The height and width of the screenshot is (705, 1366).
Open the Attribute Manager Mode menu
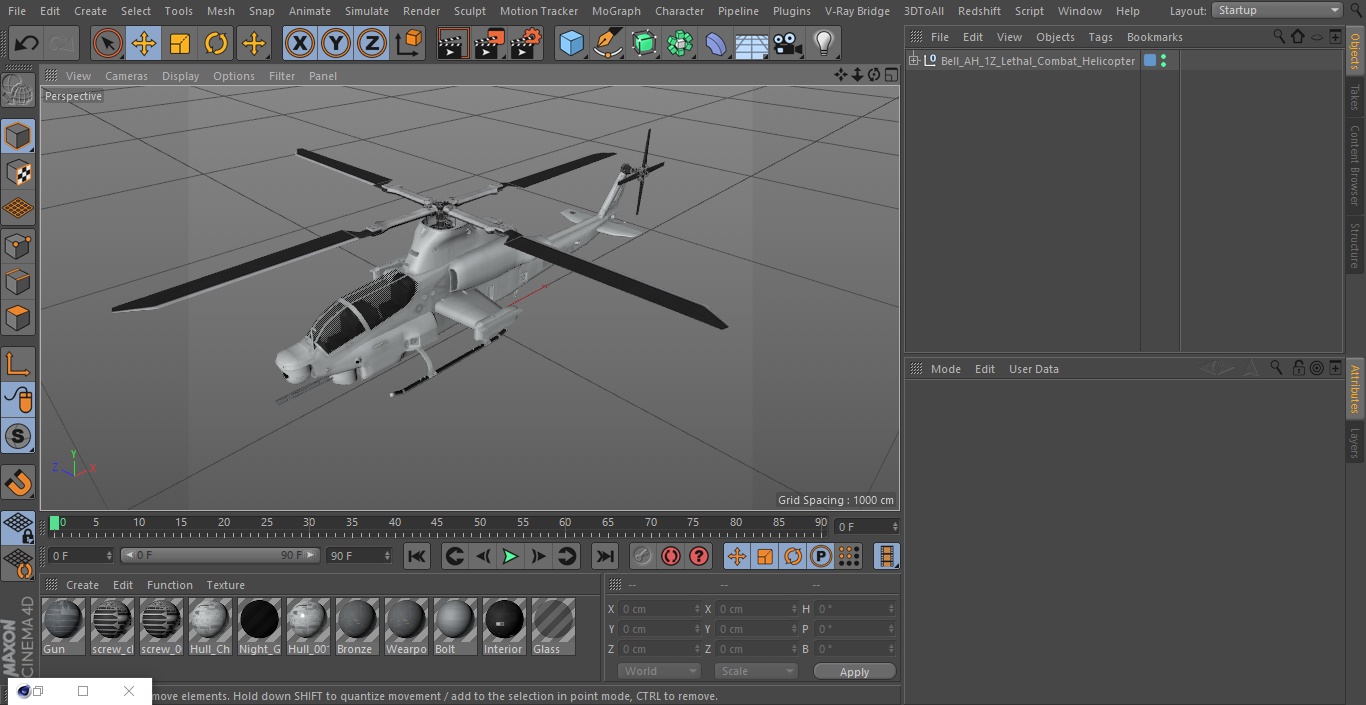point(945,369)
